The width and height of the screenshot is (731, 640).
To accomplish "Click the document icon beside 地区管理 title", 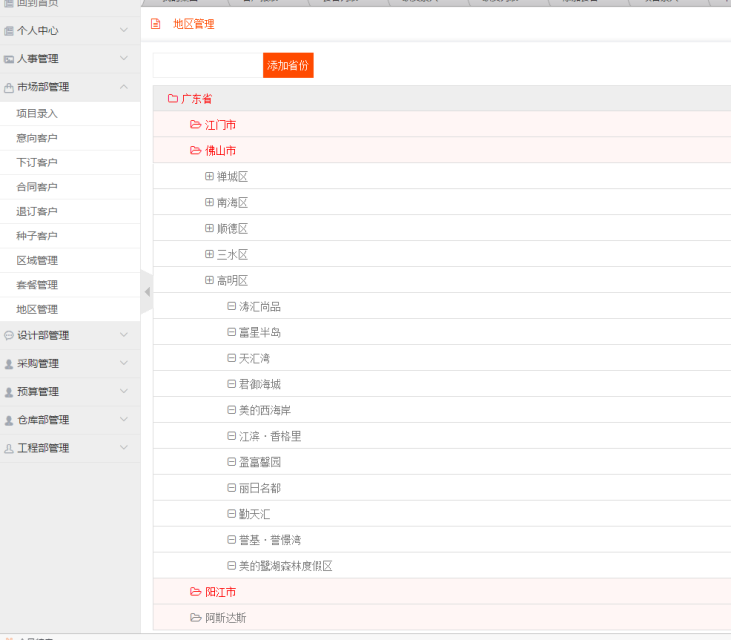I will (156, 24).
